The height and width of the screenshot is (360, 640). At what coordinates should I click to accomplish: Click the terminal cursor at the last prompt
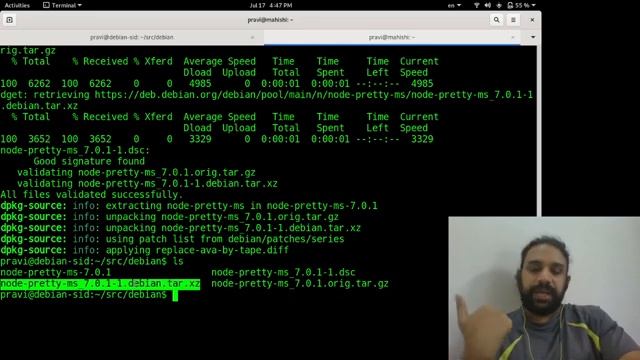point(175,295)
